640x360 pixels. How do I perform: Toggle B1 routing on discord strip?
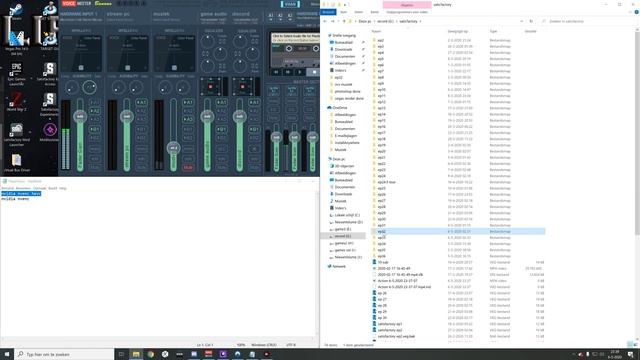tap(254, 129)
